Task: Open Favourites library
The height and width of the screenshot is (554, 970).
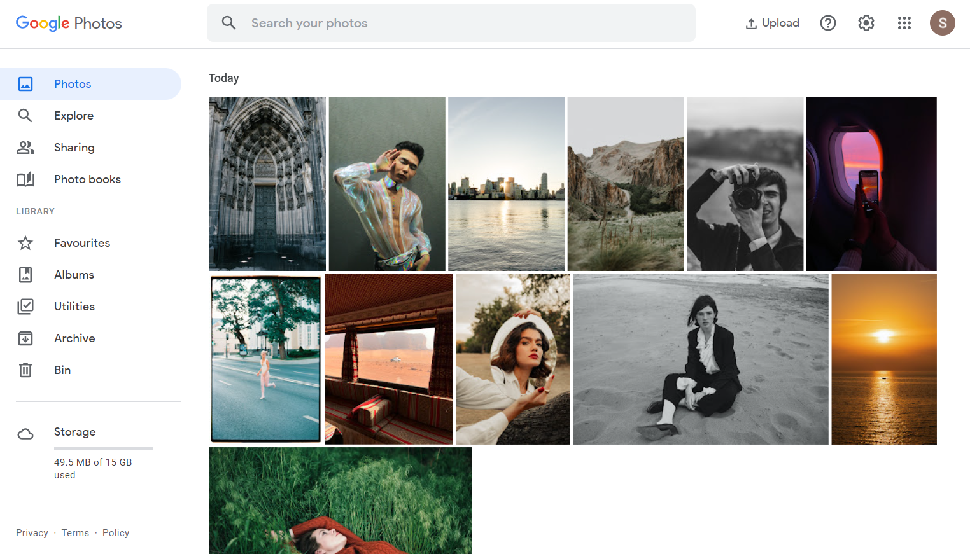Action: pyautogui.click(x=82, y=243)
